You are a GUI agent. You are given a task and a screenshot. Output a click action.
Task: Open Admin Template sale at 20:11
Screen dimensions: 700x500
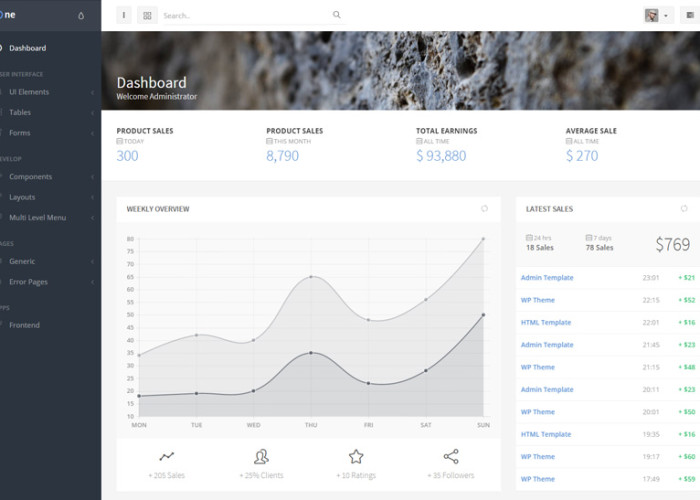click(x=547, y=389)
